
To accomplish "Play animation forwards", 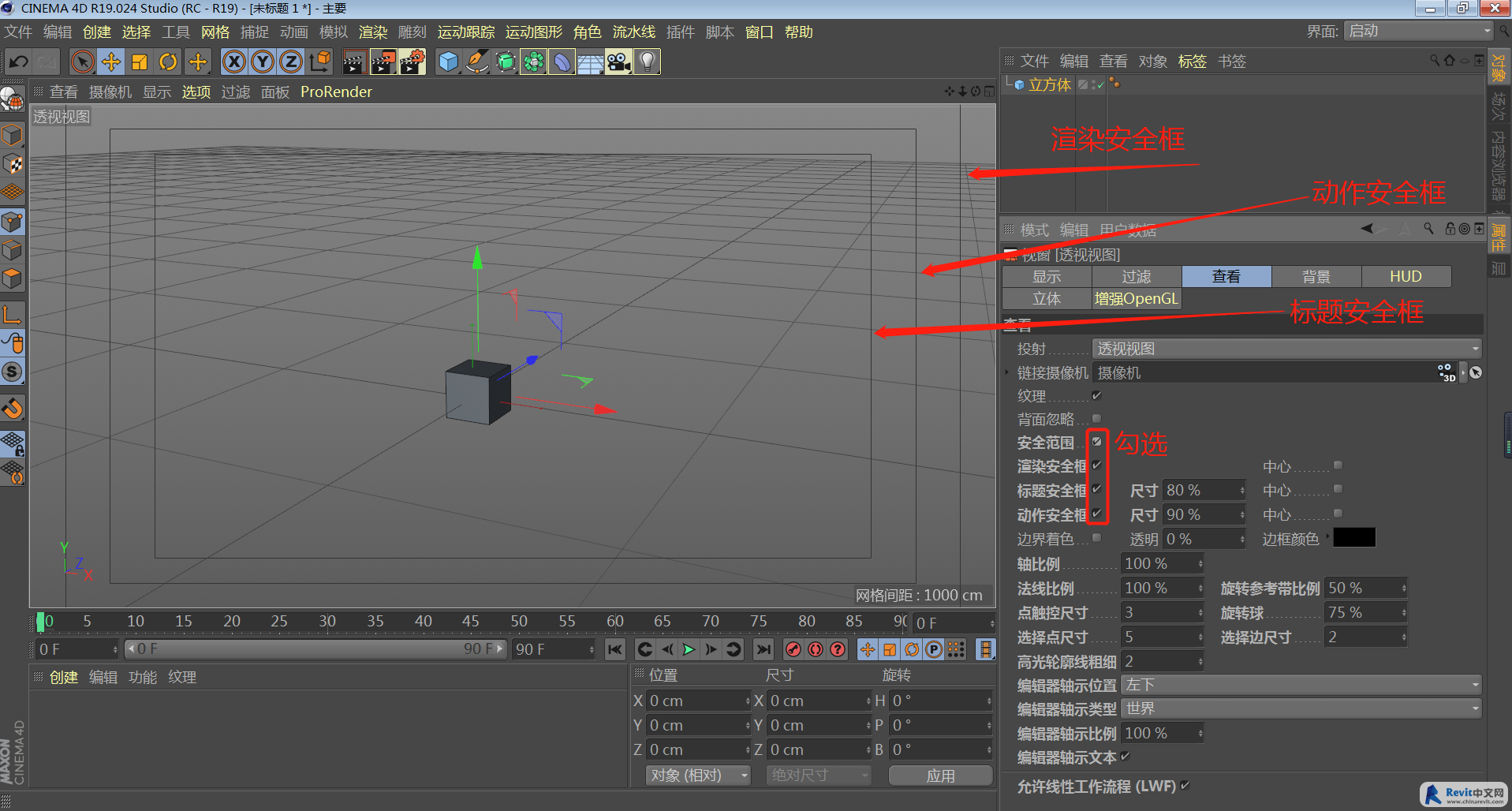I will point(689,649).
